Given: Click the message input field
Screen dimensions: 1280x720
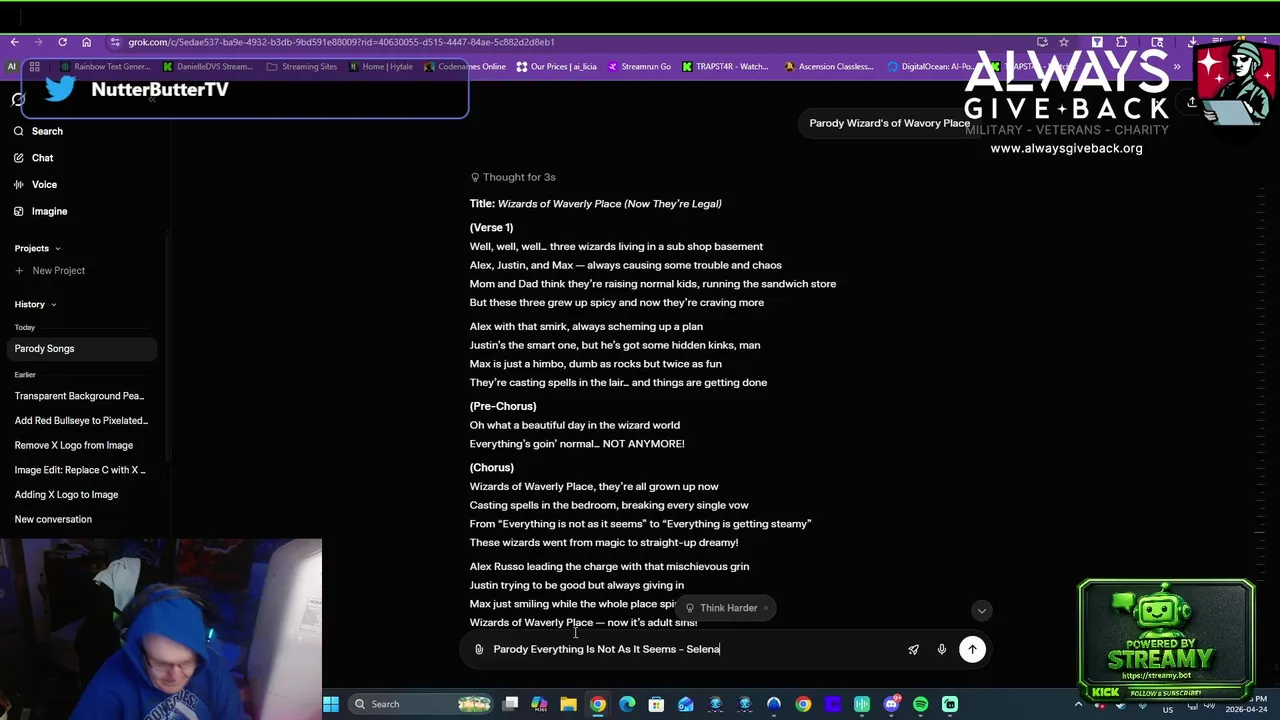Looking at the screenshot, I should 695,649.
